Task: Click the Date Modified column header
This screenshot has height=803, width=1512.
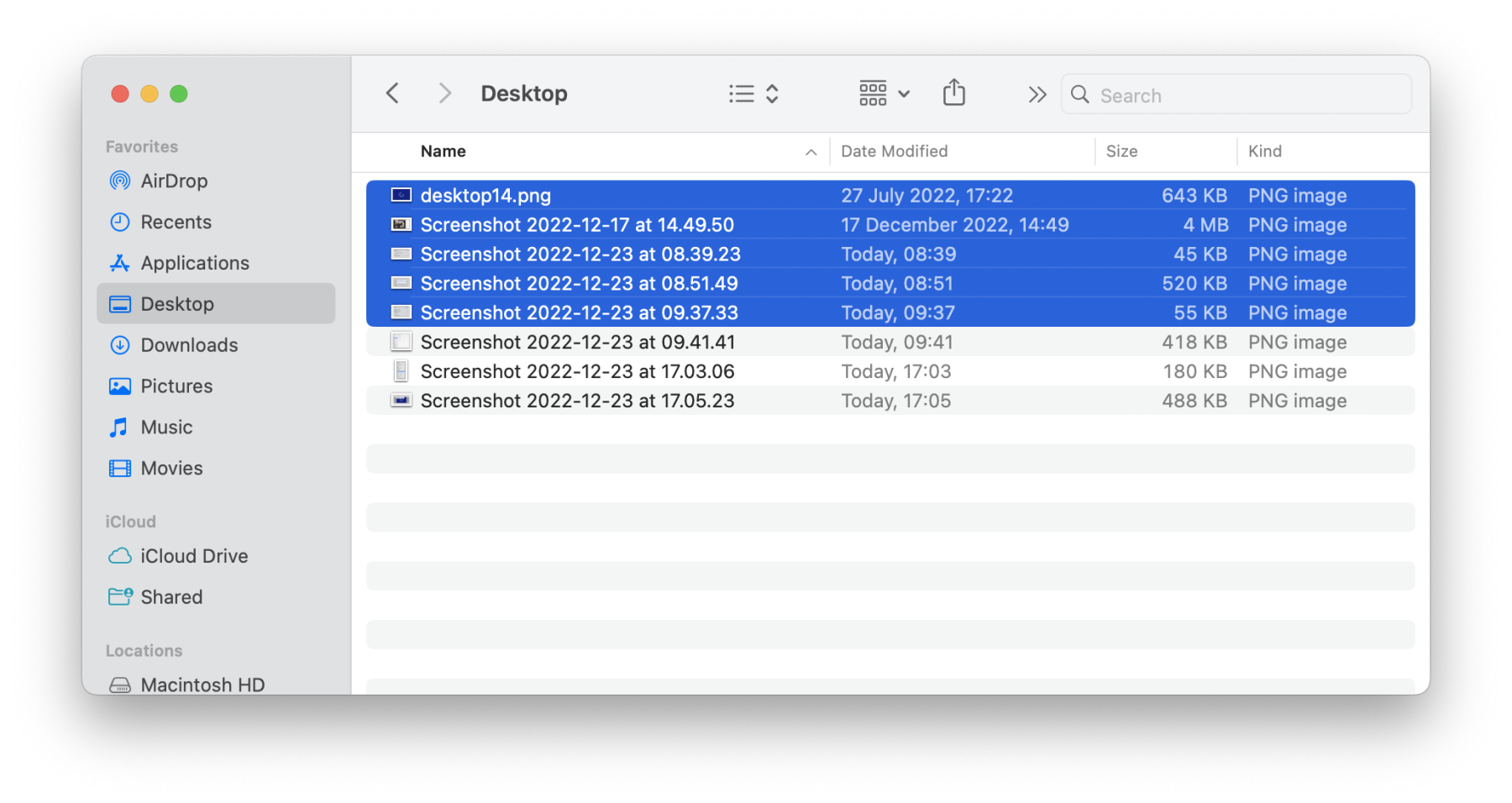Action: tap(894, 151)
